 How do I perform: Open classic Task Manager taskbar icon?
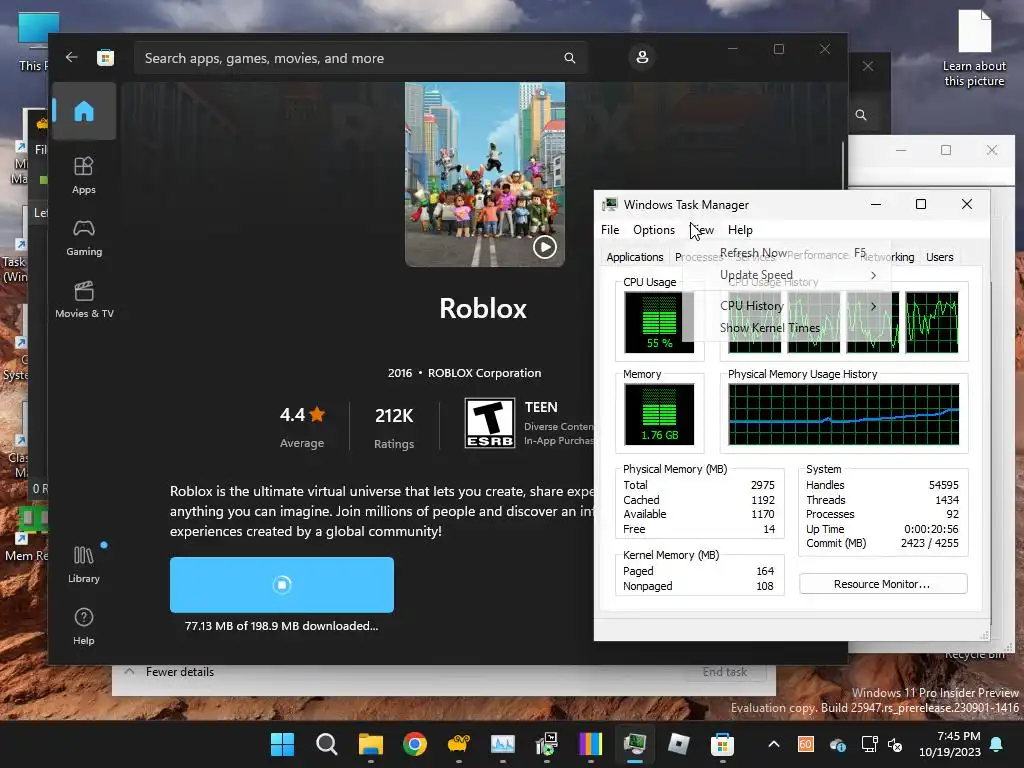point(634,744)
